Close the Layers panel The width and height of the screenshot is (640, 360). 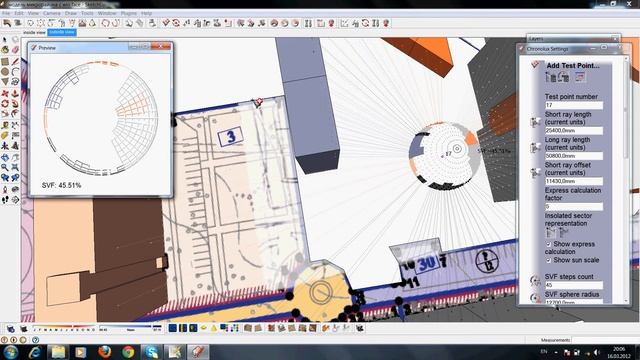(x=615, y=38)
